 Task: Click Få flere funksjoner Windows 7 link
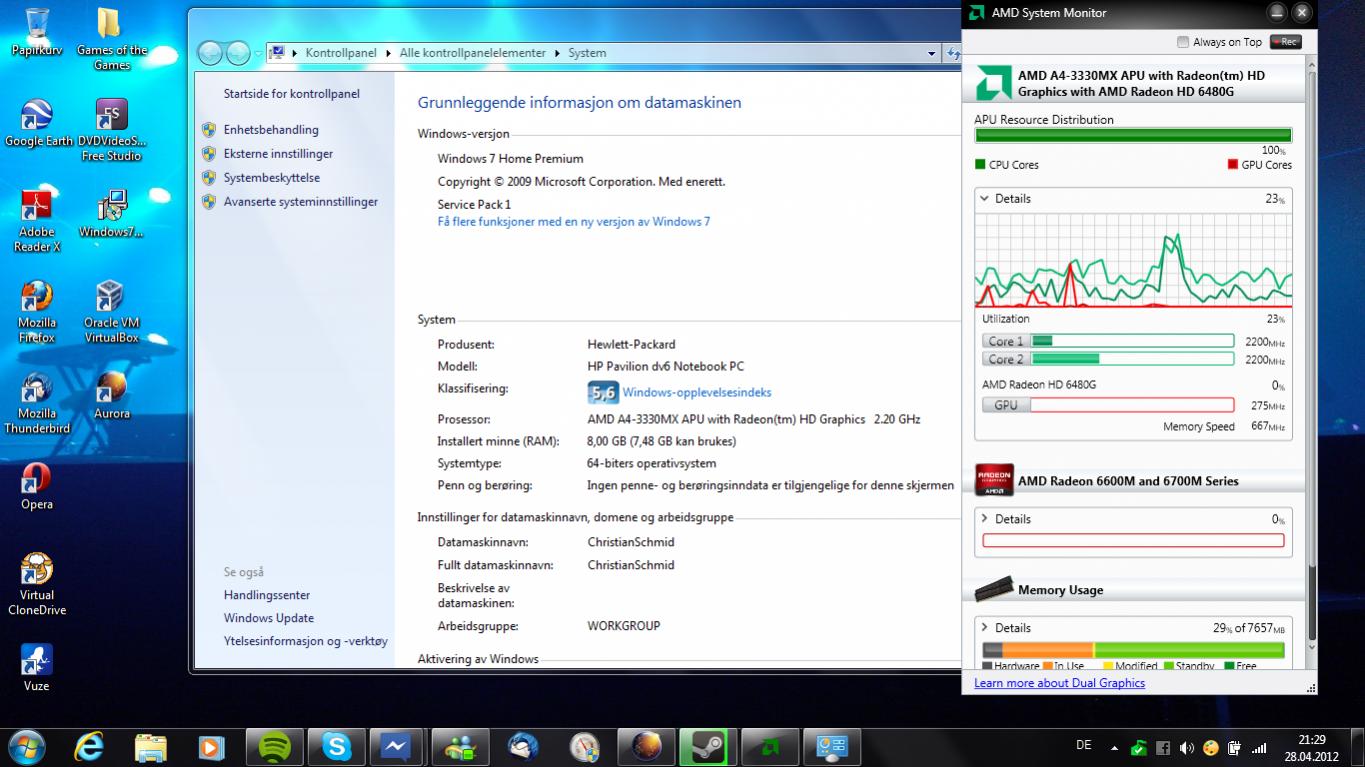click(574, 222)
